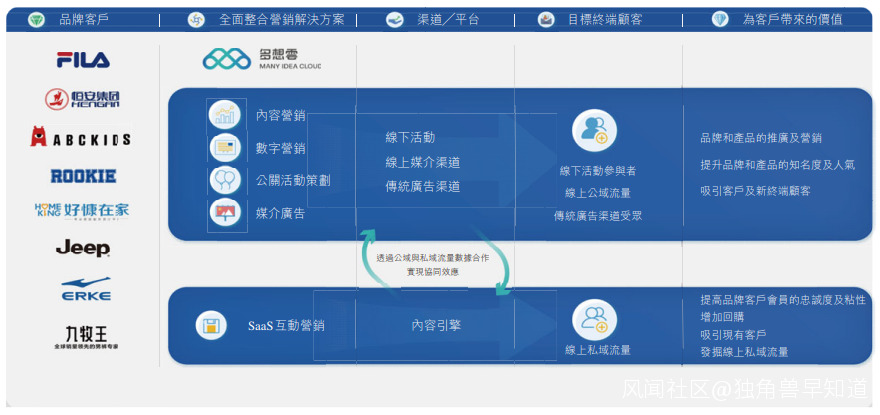Click the Many Idea Cloud 多想雲 logo
This screenshot has width=880, height=415.
[x=262, y=58]
